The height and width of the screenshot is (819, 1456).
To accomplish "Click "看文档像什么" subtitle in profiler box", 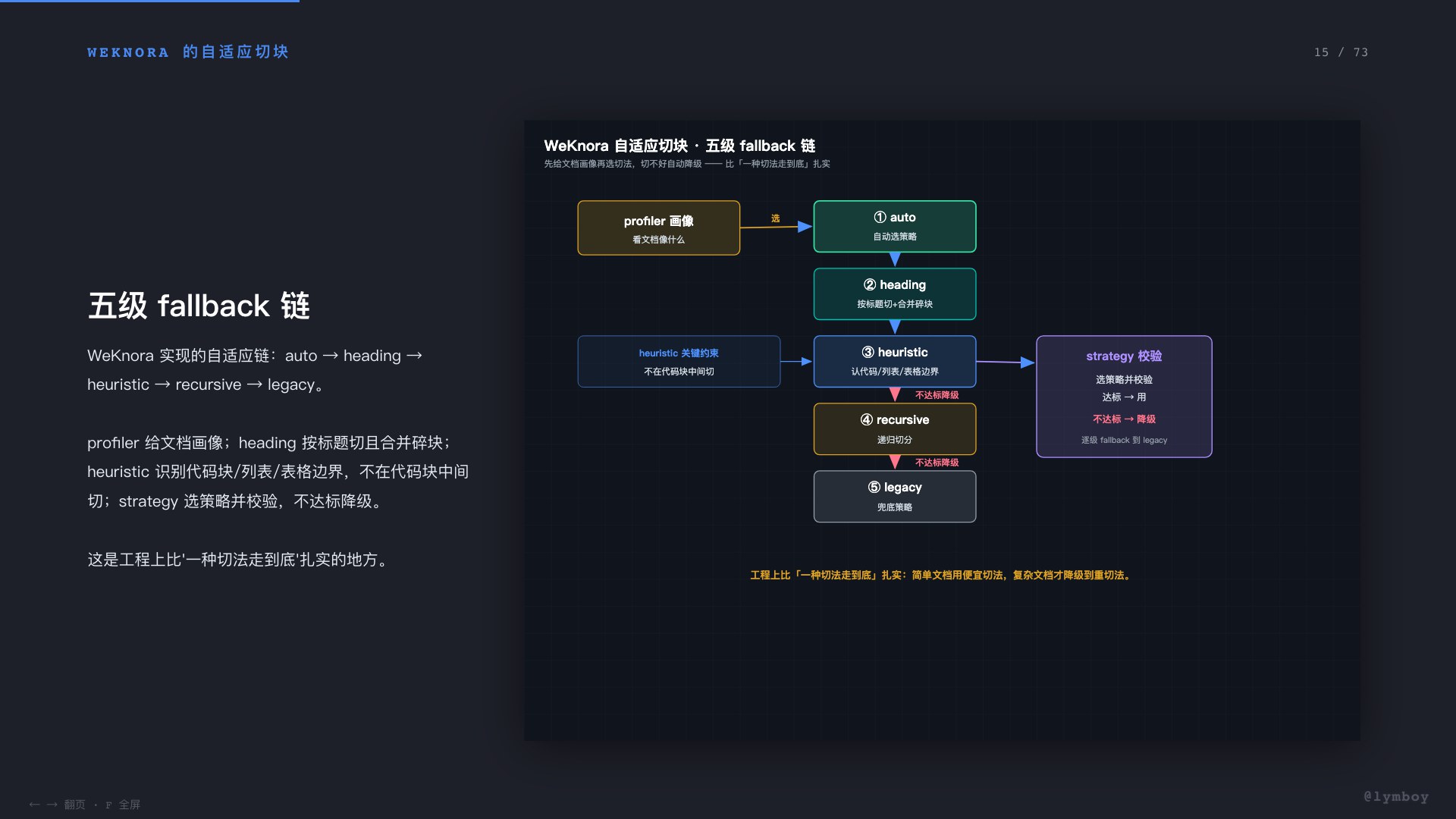I will (x=658, y=240).
